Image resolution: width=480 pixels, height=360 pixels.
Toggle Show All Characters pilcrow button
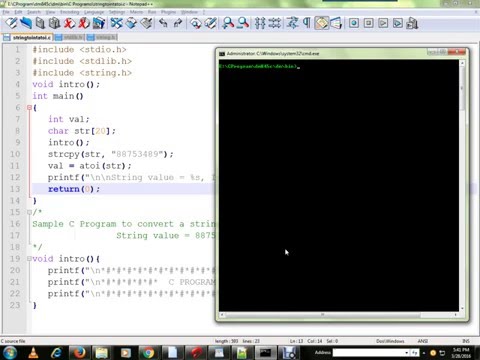click(307, 23)
